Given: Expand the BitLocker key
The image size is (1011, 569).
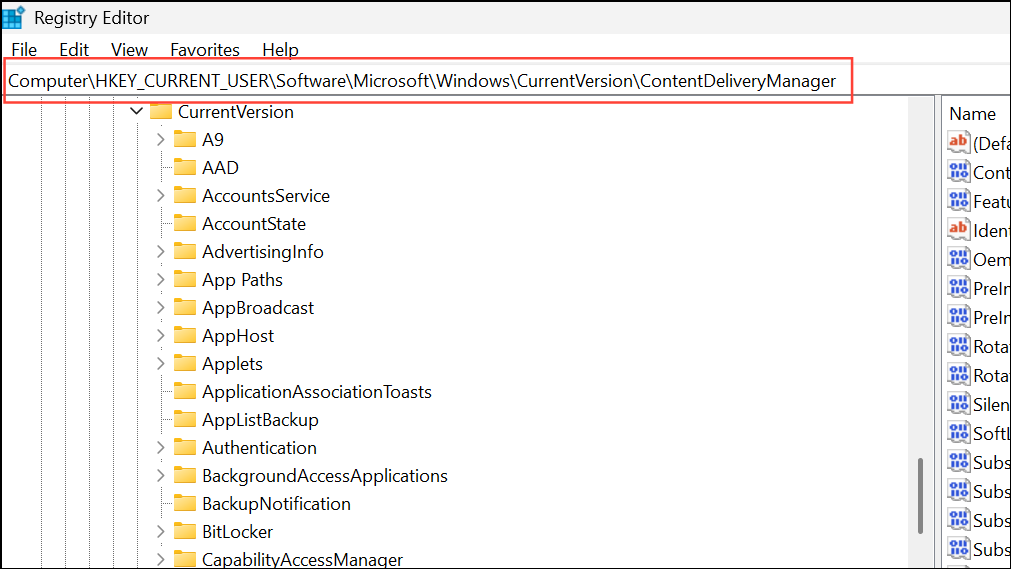Looking at the screenshot, I should 161,532.
